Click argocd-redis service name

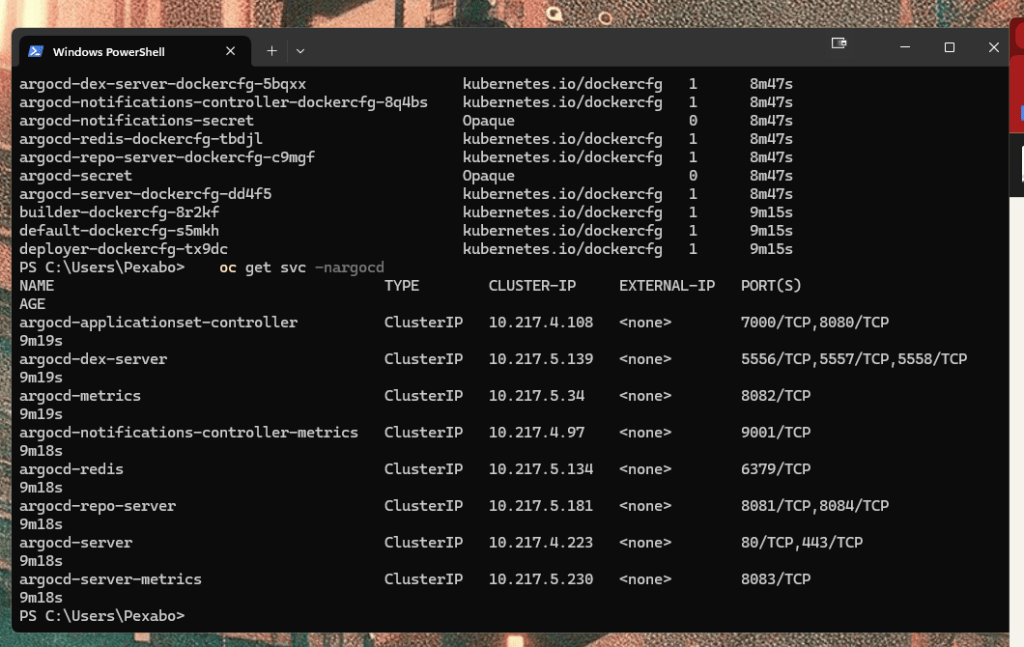point(71,469)
